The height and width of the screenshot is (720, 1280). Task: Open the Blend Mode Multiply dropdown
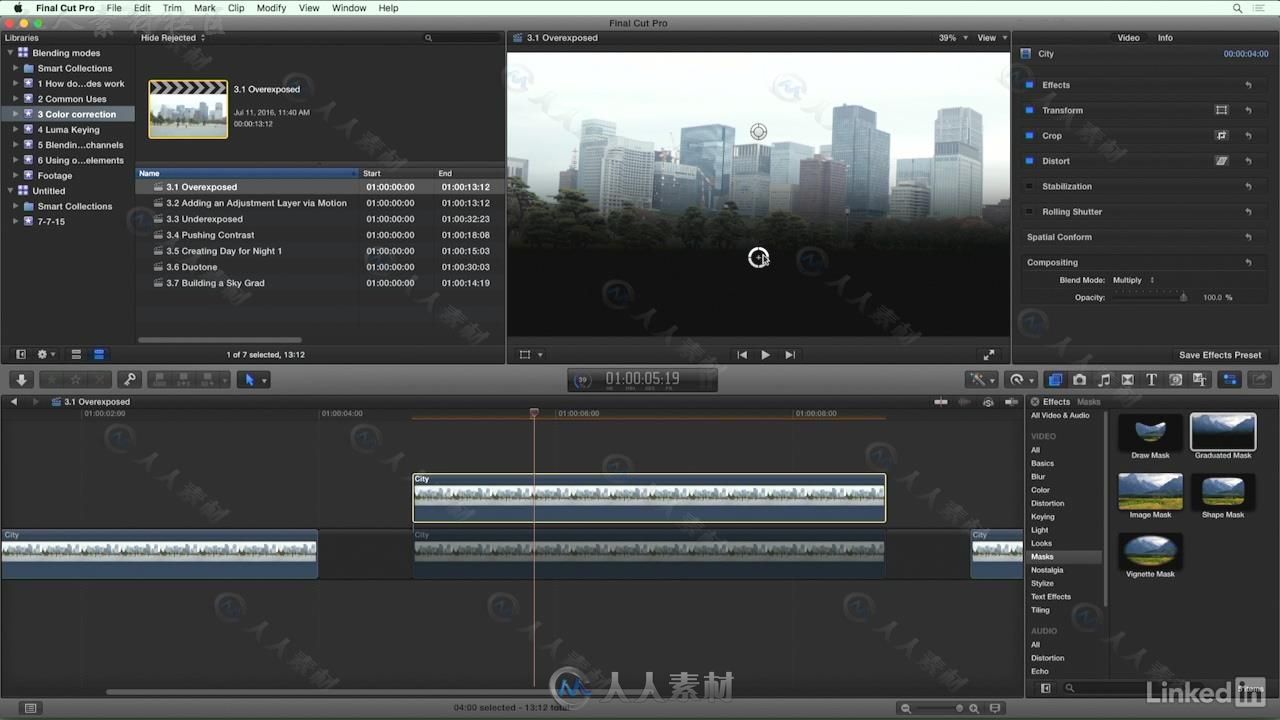click(x=1134, y=280)
